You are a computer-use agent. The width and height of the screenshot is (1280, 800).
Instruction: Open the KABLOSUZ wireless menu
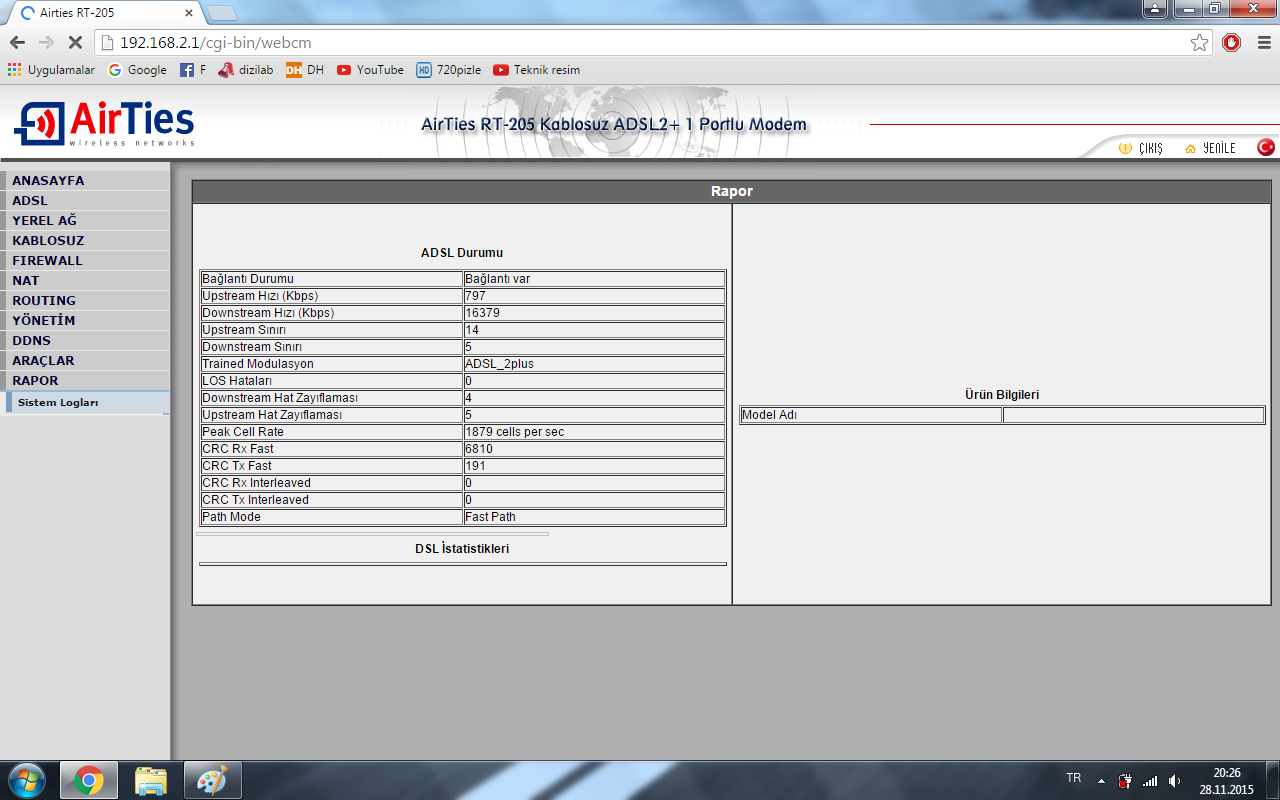pos(48,241)
